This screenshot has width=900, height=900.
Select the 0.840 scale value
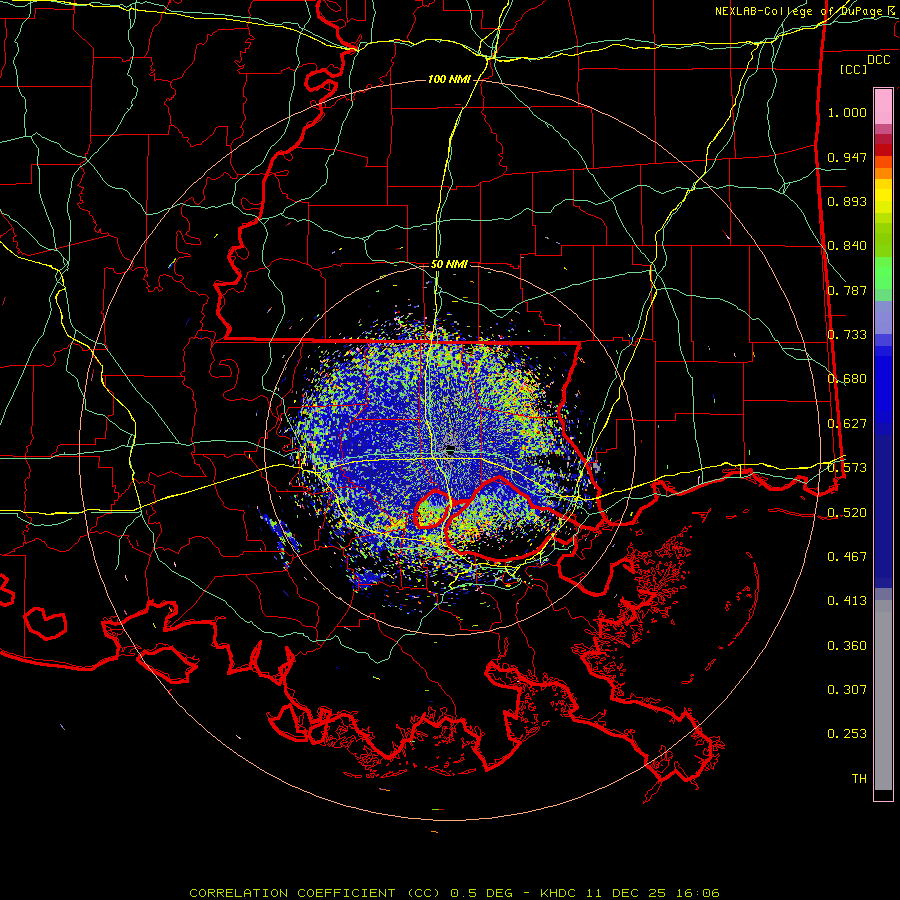tap(847, 246)
